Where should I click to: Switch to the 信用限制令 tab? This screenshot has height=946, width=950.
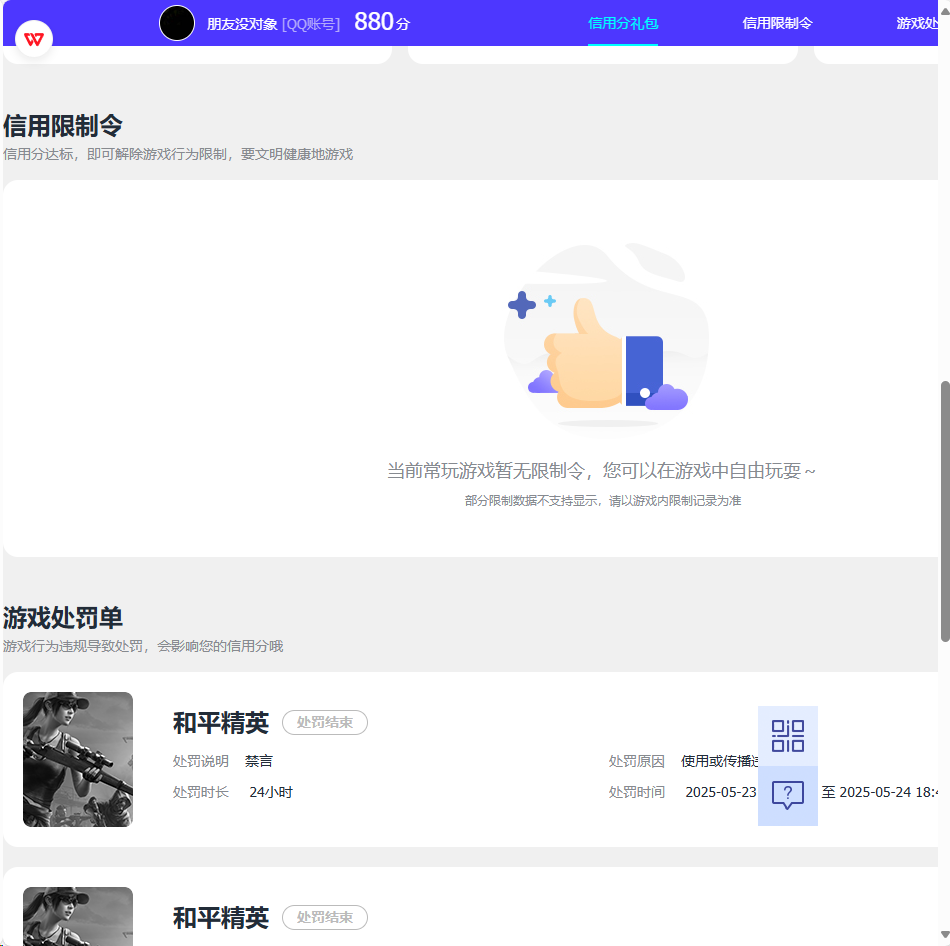pos(777,24)
